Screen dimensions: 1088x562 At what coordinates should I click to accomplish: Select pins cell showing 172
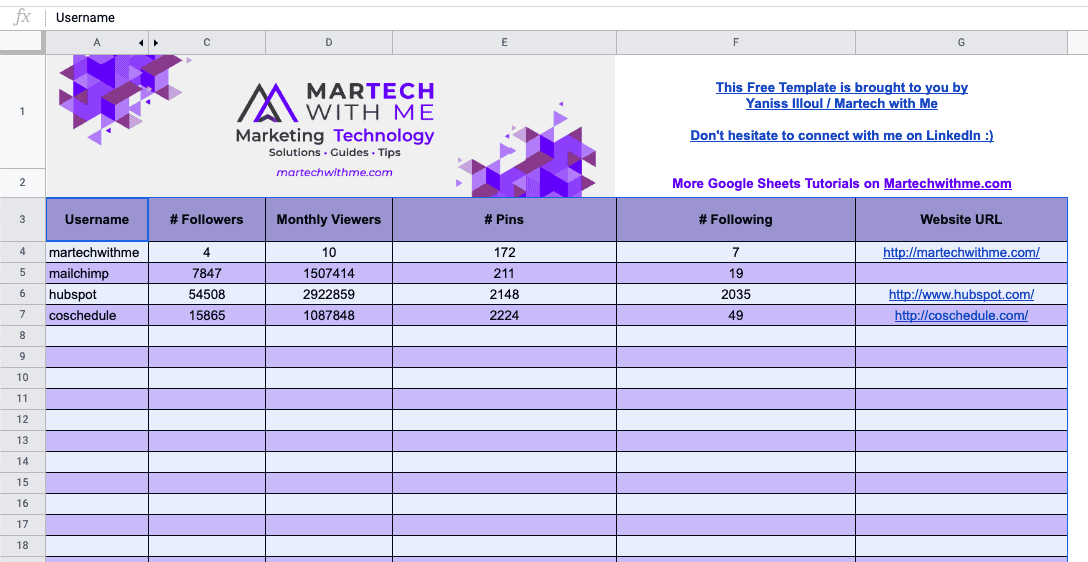[x=504, y=253]
